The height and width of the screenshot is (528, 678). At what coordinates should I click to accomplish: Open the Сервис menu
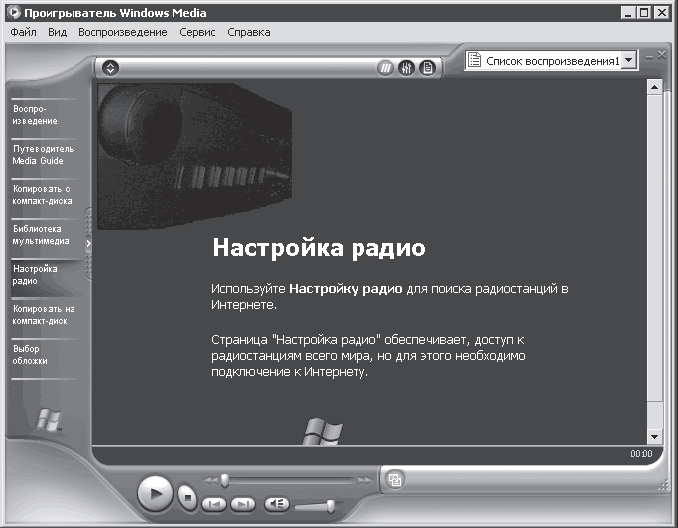197,32
